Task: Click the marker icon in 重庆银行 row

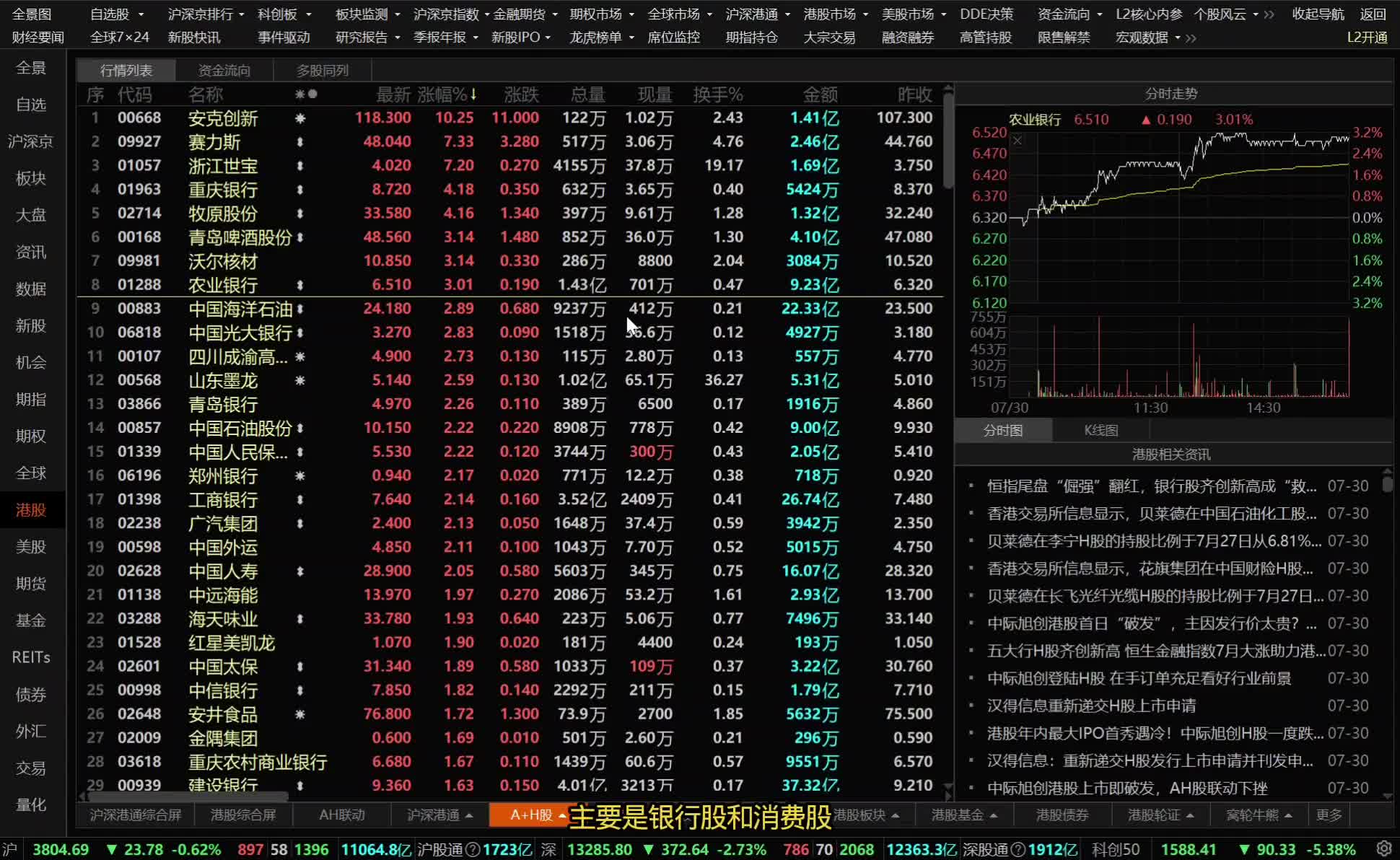Action: pos(300,189)
